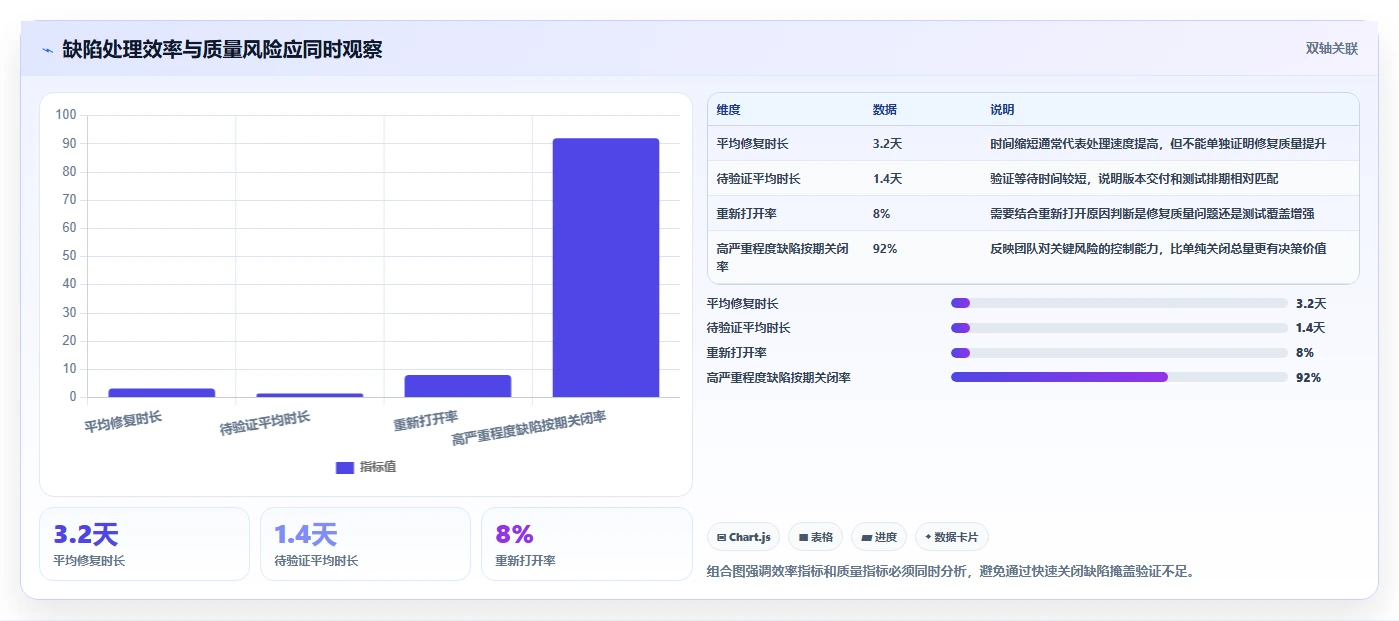The image size is (1399, 621).
Task: Click the description starting 时间缩短通常代表
Action: pos(1158,144)
